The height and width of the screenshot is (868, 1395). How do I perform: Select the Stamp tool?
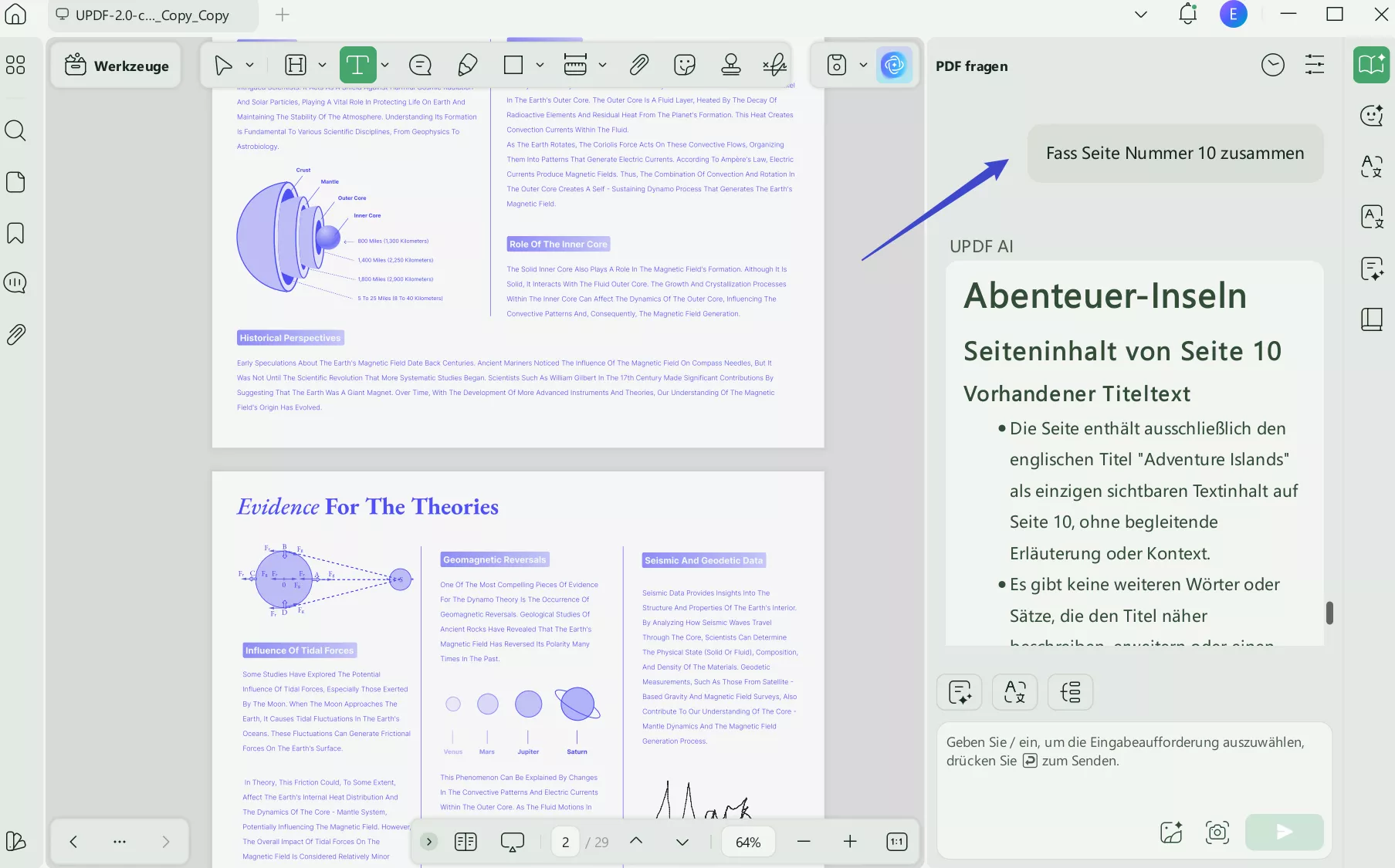(730, 65)
